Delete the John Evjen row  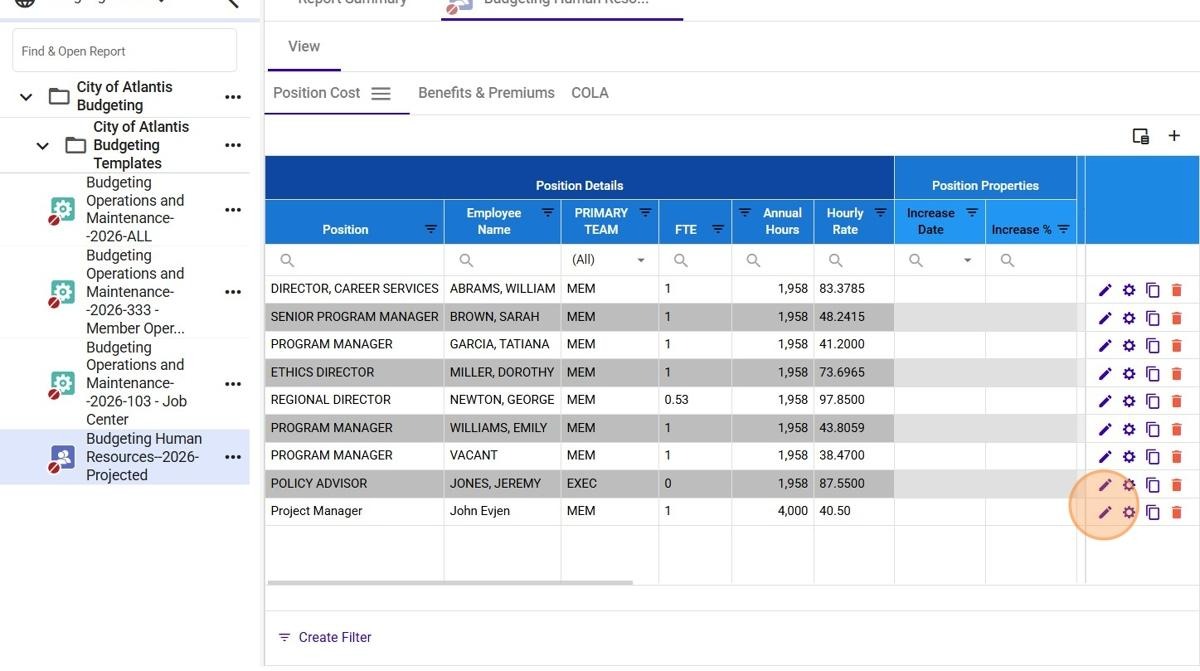click(x=1176, y=512)
